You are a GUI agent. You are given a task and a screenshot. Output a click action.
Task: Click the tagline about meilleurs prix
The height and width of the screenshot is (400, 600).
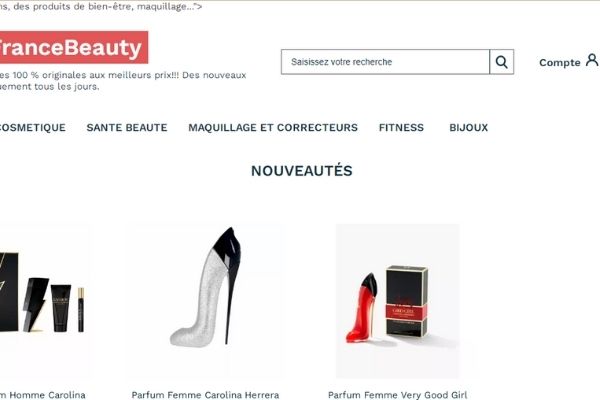(x=123, y=80)
